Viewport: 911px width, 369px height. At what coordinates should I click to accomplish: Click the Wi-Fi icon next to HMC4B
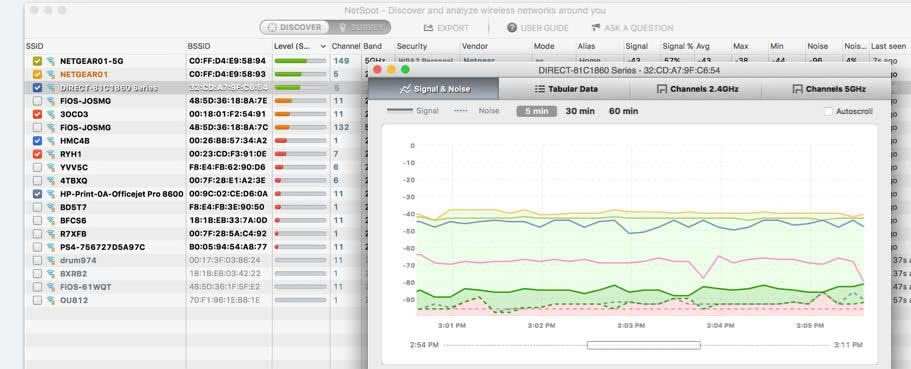coord(50,141)
